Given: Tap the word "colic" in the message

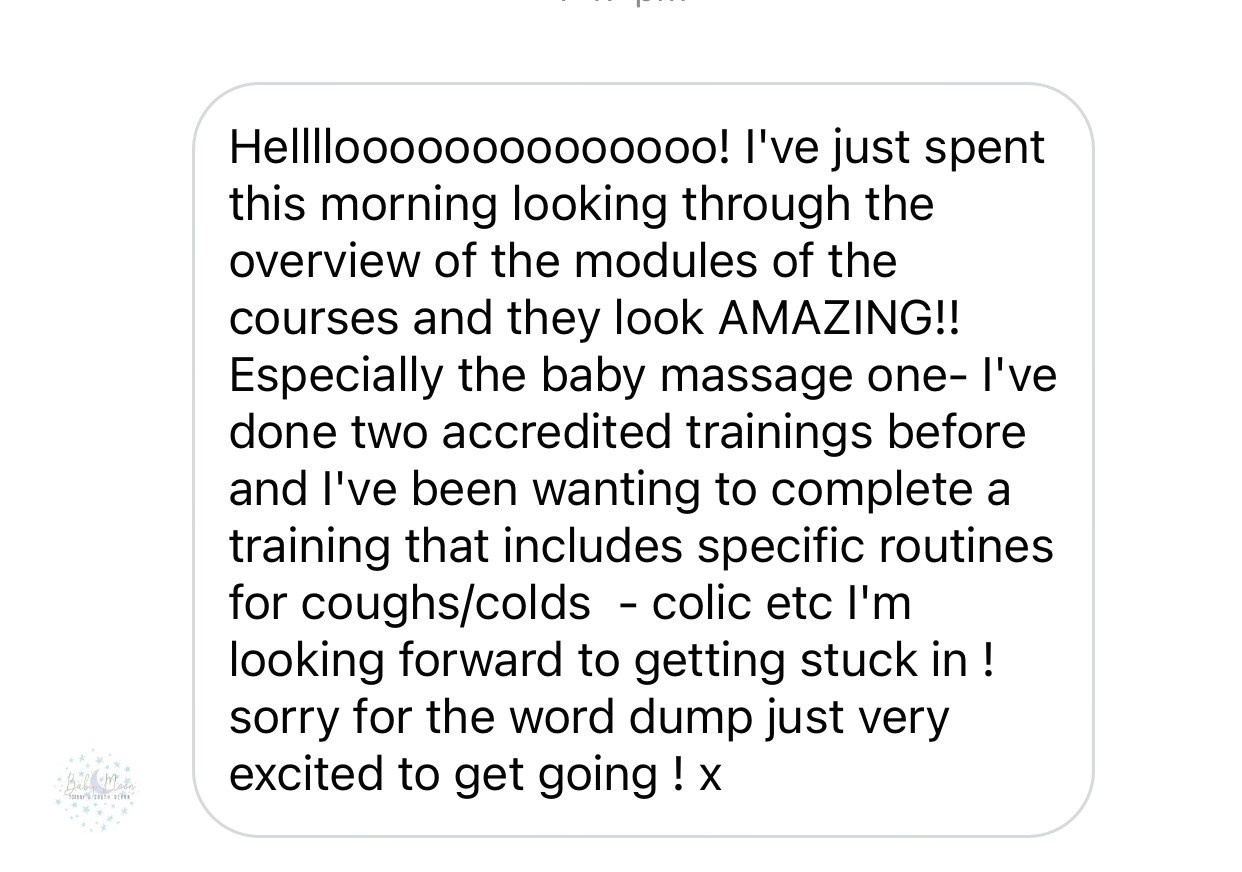Looking at the screenshot, I should (x=706, y=604).
